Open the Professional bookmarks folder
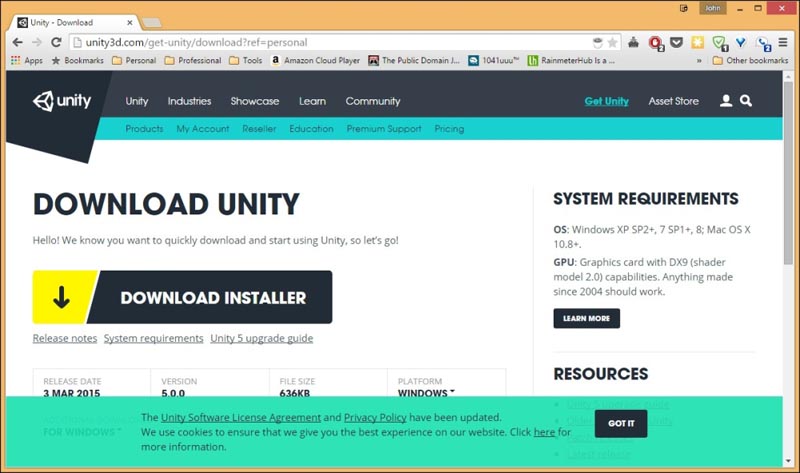The height and width of the screenshot is (473, 800). pos(192,60)
